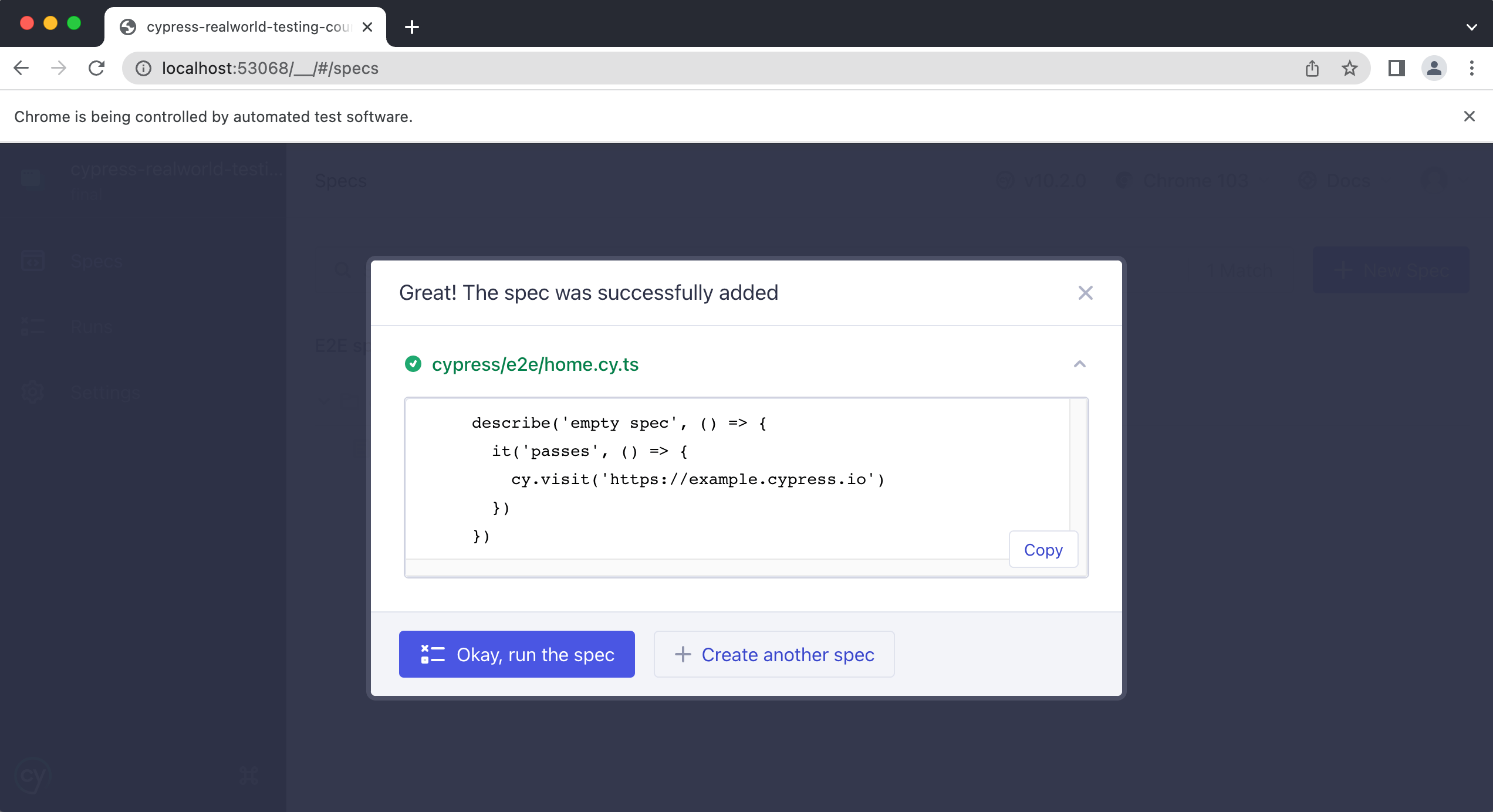Viewport: 1493px width, 812px height.
Task: Open the Chrome profile avatar
Action: (x=1434, y=69)
